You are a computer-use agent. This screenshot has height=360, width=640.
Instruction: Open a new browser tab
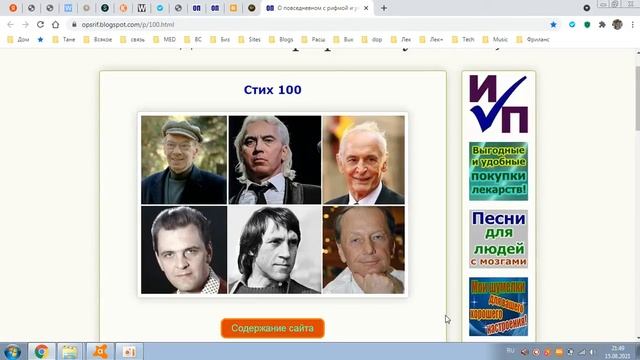384,8
